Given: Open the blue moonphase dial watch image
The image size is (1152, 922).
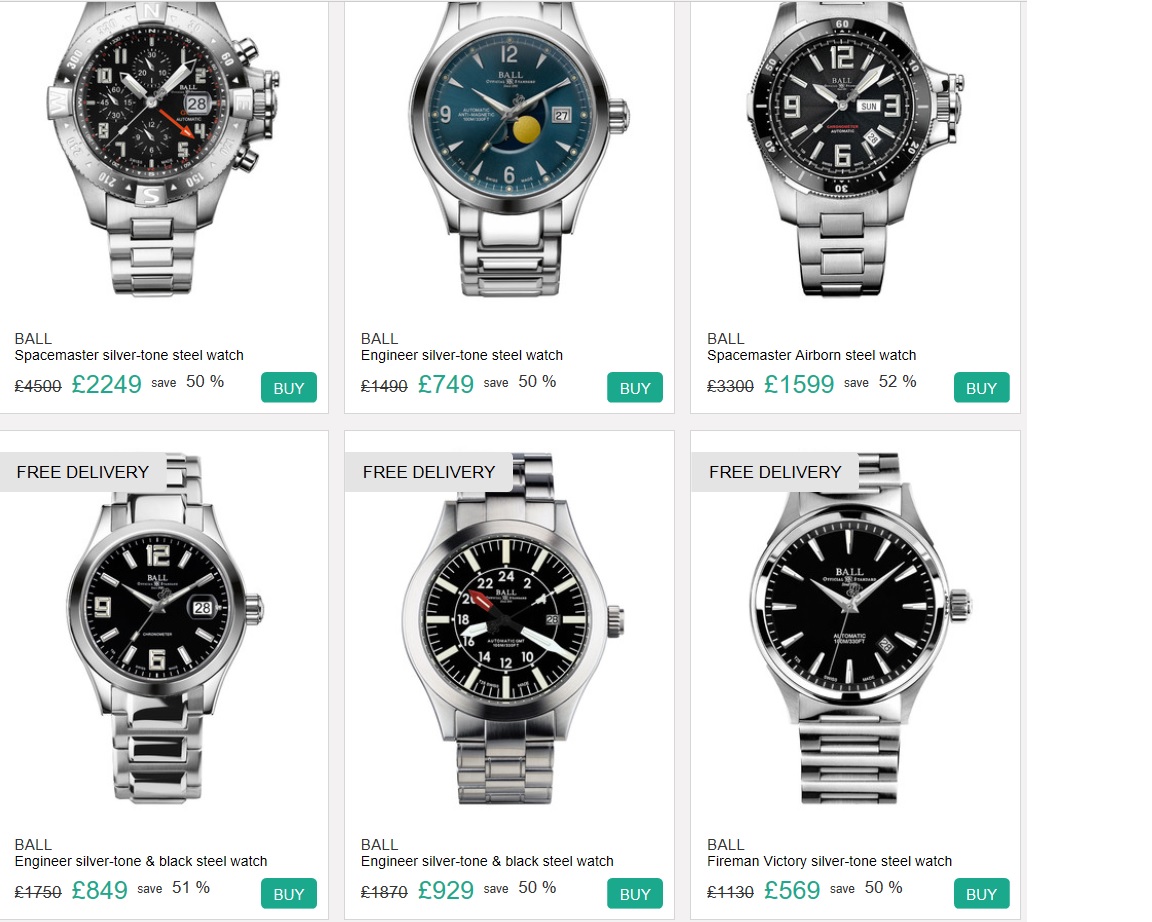Looking at the screenshot, I should click(x=514, y=147).
